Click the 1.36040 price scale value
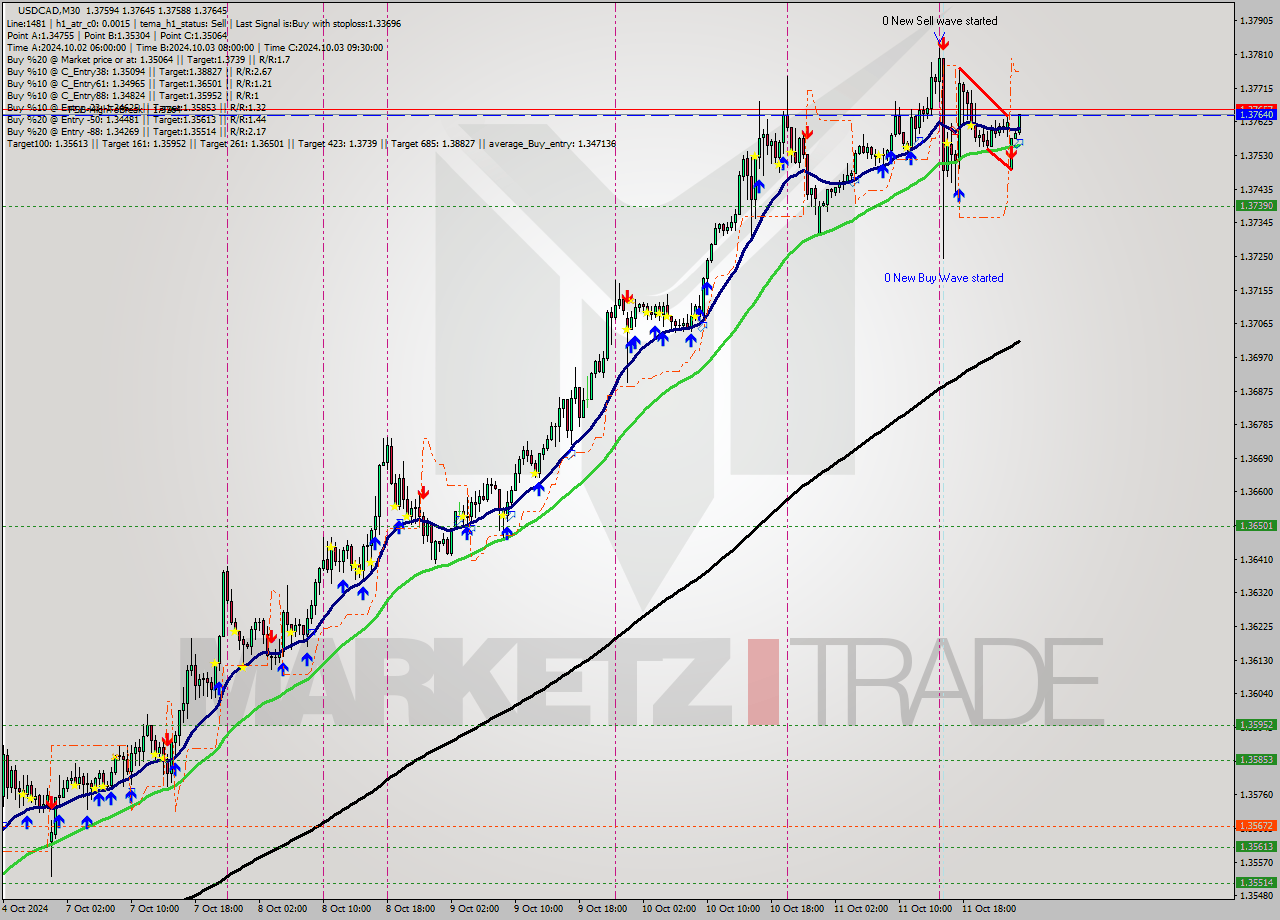The width and height of the screenshot is (1280, 920). pyautogui.click(x=1256, y=693)
